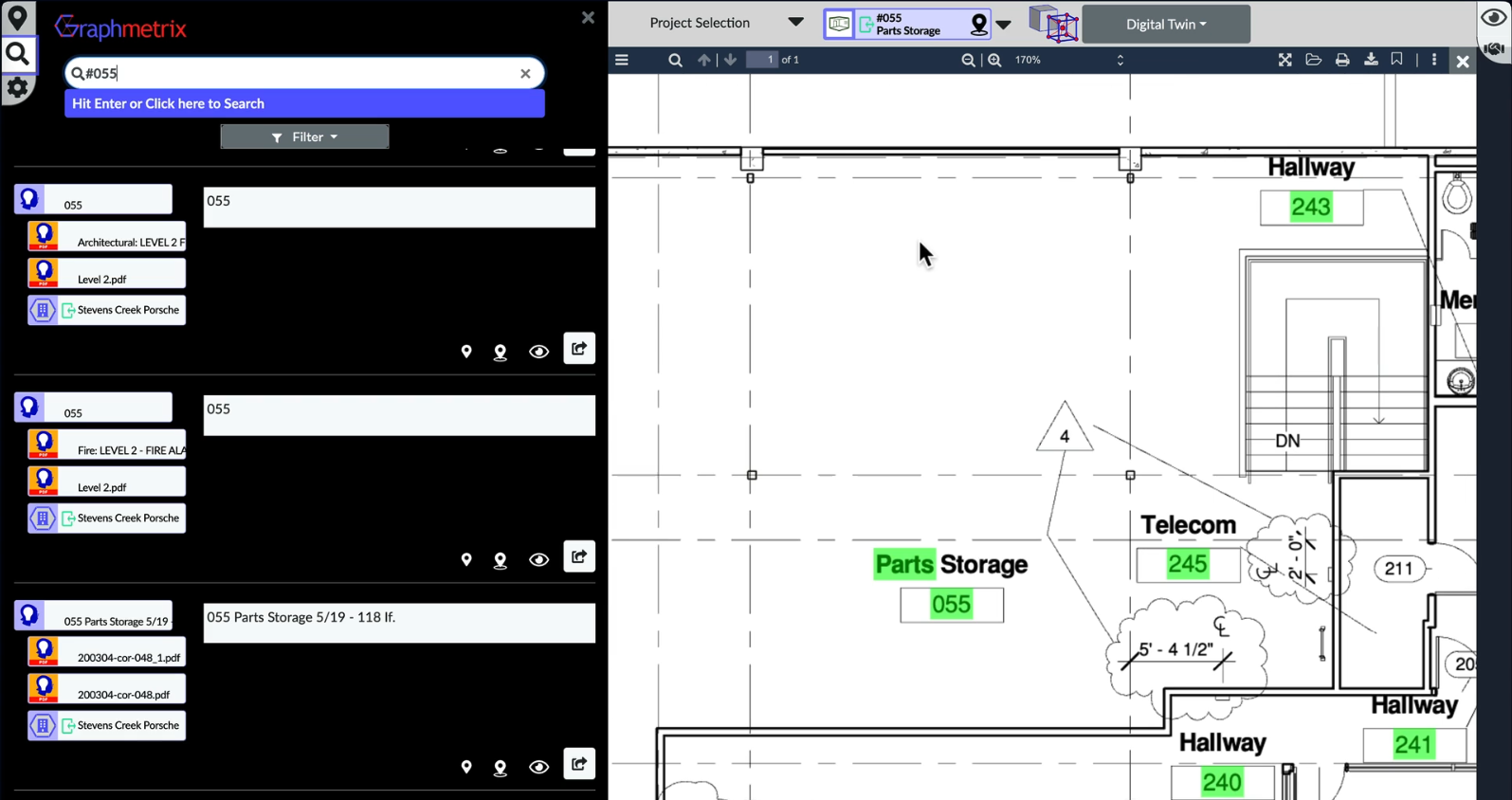
Task: Click the PDF viewer print icon
Action: [1341, 60]
